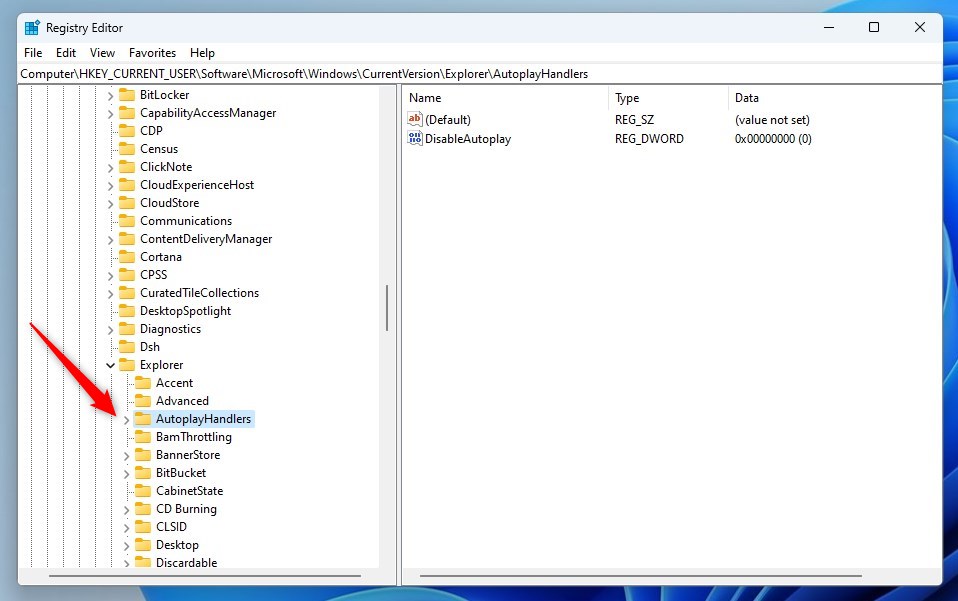
Task: Open the Help menu
Action: pos(202,53)
